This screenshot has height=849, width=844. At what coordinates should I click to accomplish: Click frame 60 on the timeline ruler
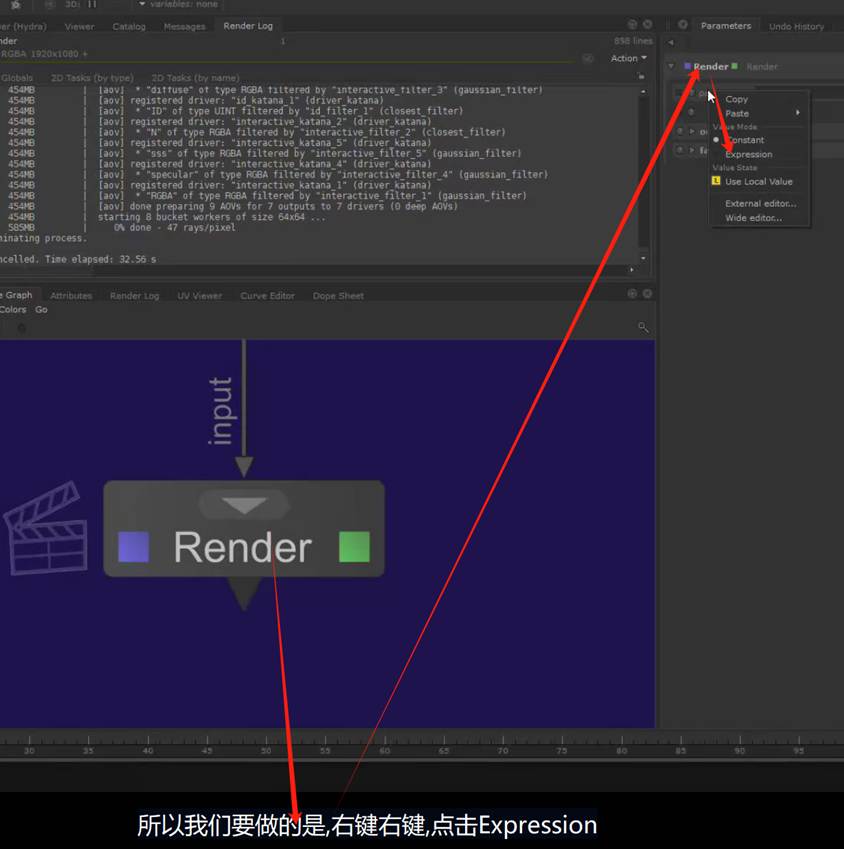[x=385, y=750]
